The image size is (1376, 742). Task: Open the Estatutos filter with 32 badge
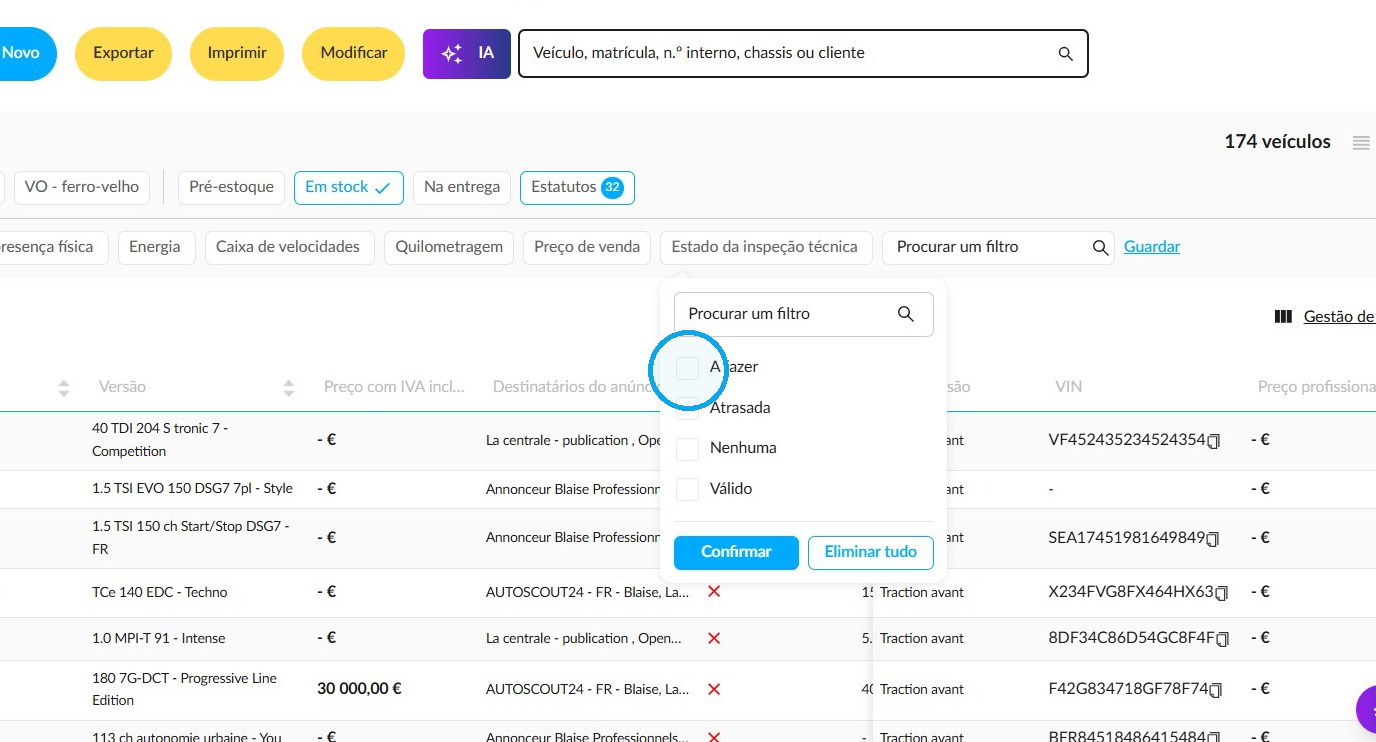(x=577, y=188)
